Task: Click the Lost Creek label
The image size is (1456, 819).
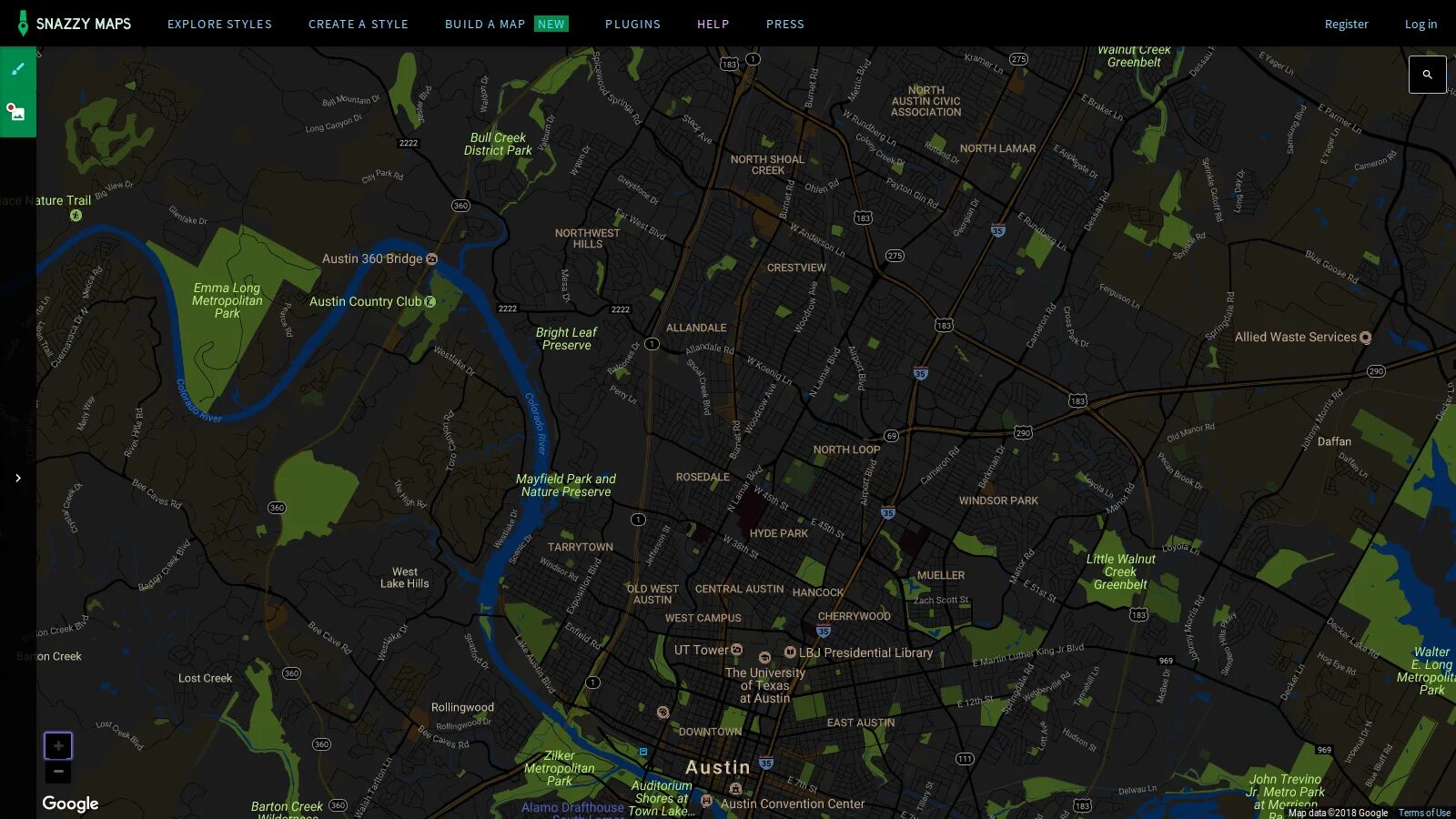Action: coord(205,678)
